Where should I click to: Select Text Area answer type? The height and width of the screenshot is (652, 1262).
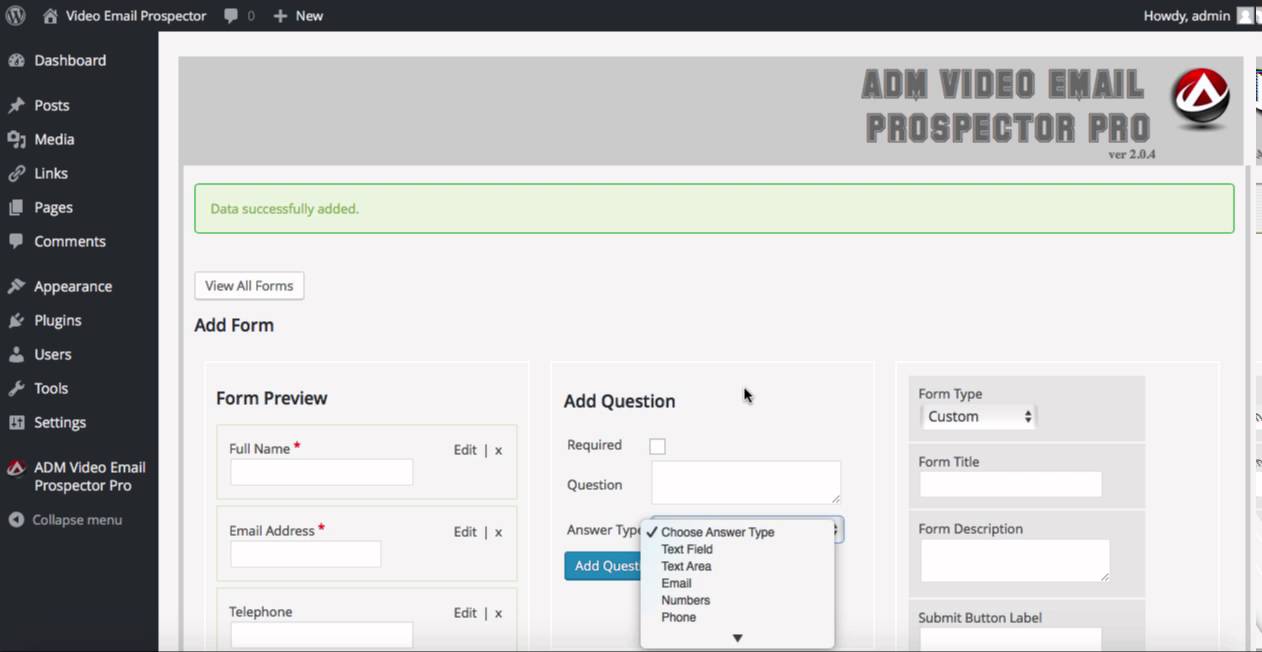tap(686, 566)
